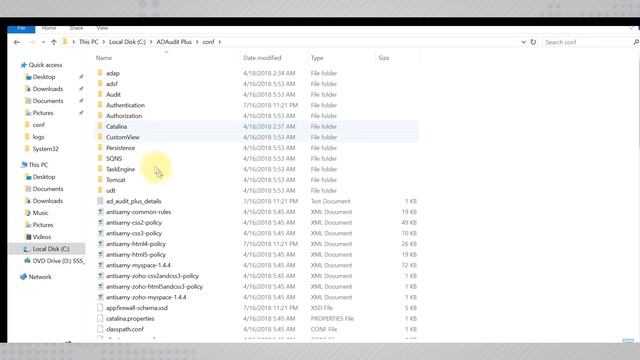The width and height of the screenshot is (640, 360).
Task: Select ADAudit Plus breadcrumb
Action: tap(174, 42)
